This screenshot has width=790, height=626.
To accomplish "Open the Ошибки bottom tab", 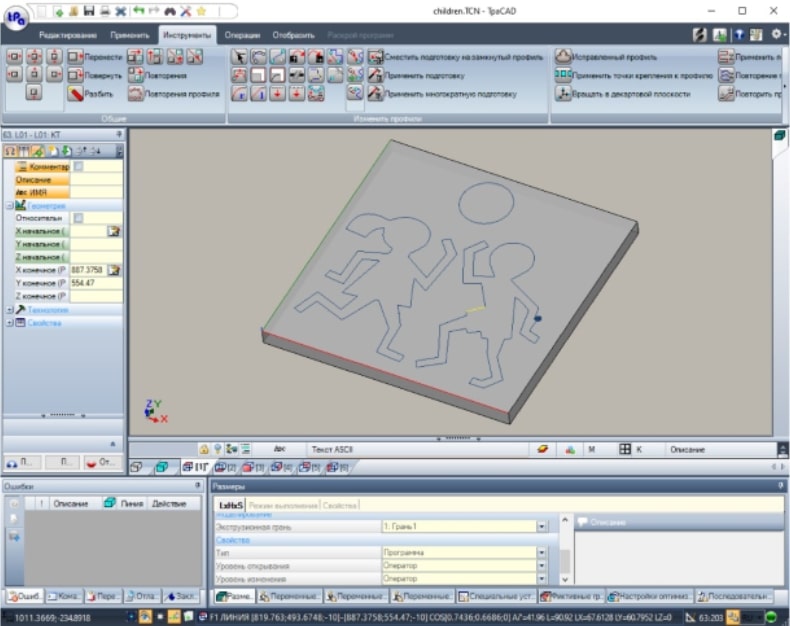I will 25,596.
